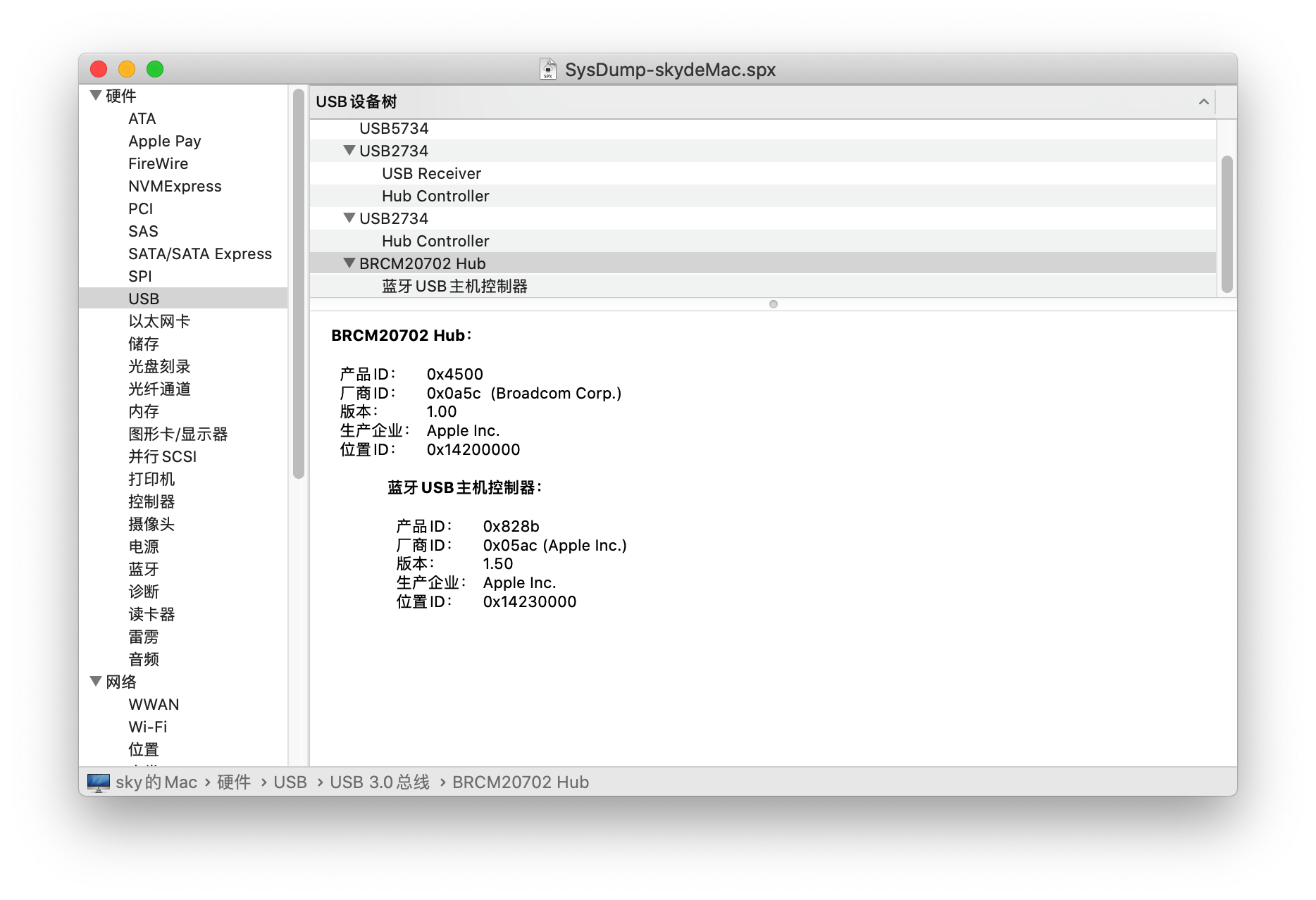Click the SPX document icon in title bar
Viewport: 1316px width, 900px height.
pos(548,69)
